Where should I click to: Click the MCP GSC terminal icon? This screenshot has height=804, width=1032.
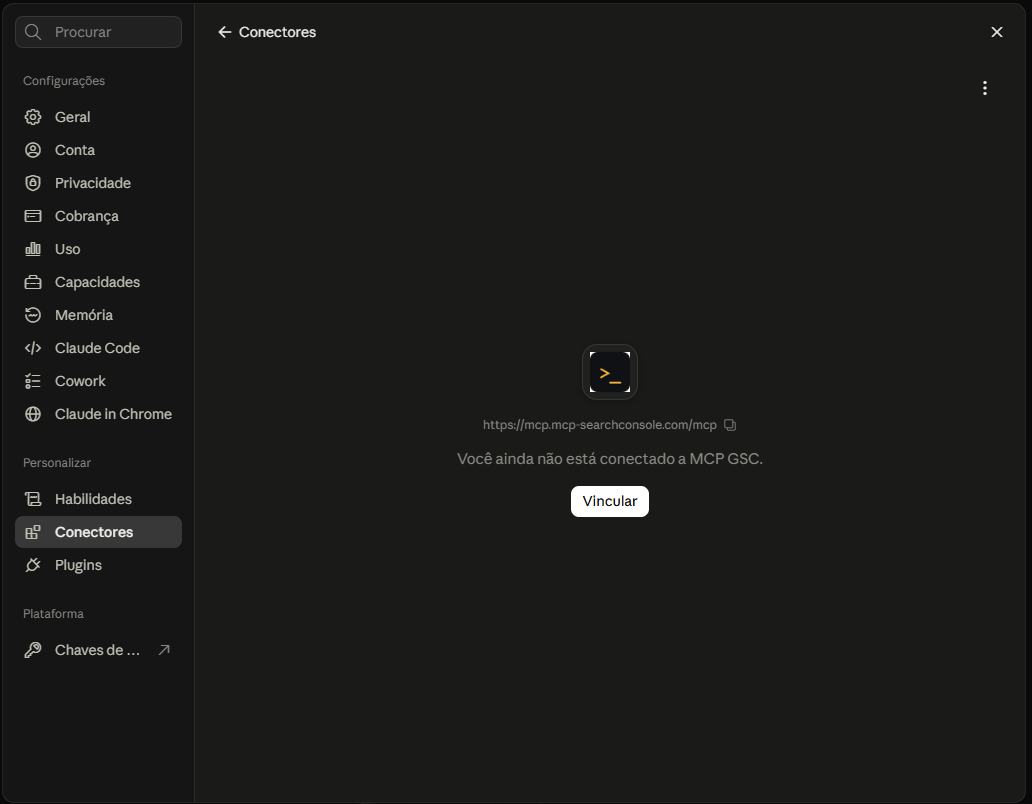click(609, 372)
